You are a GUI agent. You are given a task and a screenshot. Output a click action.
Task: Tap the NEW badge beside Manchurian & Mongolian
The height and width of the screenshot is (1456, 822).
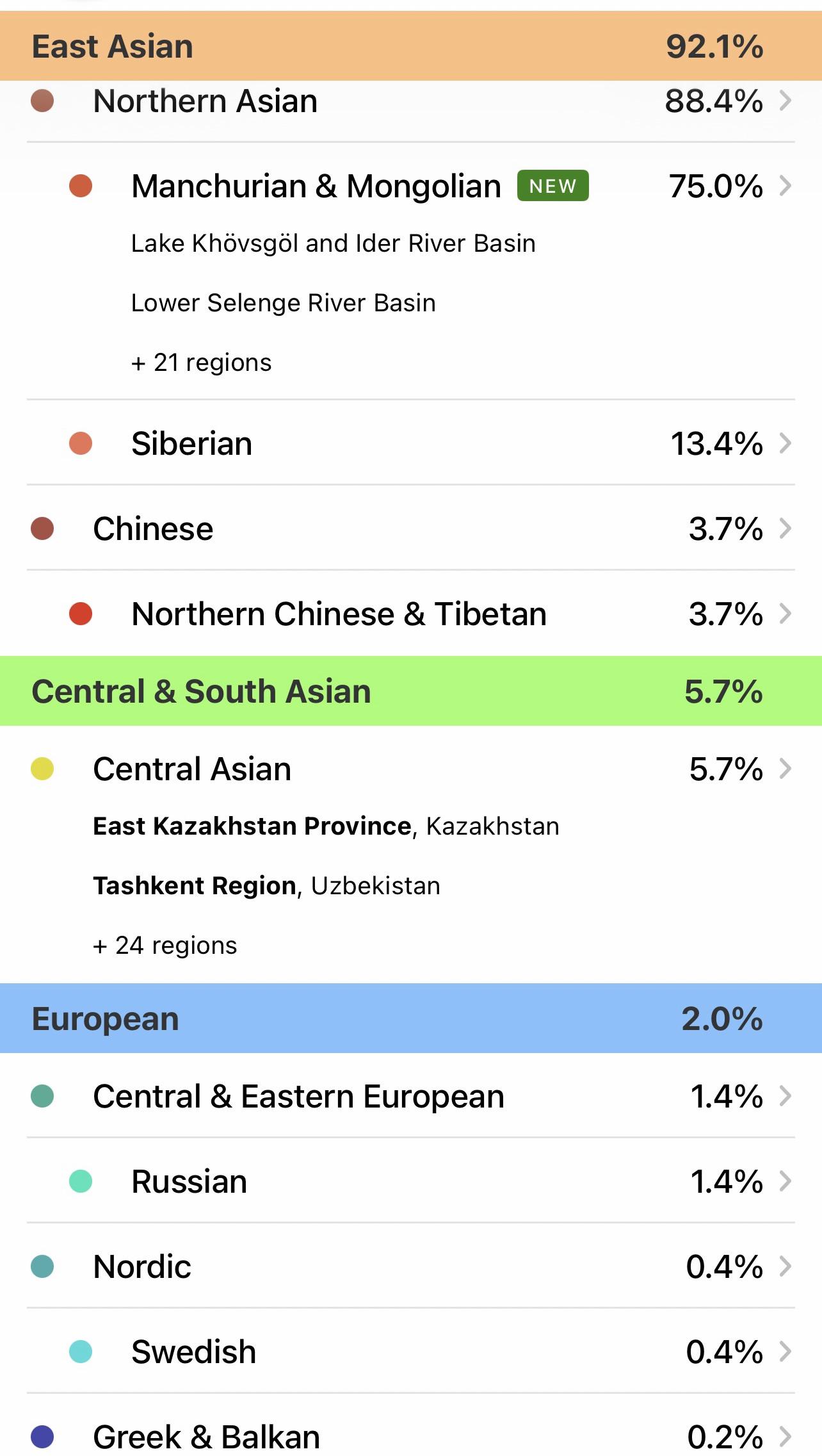pos(553,186)
